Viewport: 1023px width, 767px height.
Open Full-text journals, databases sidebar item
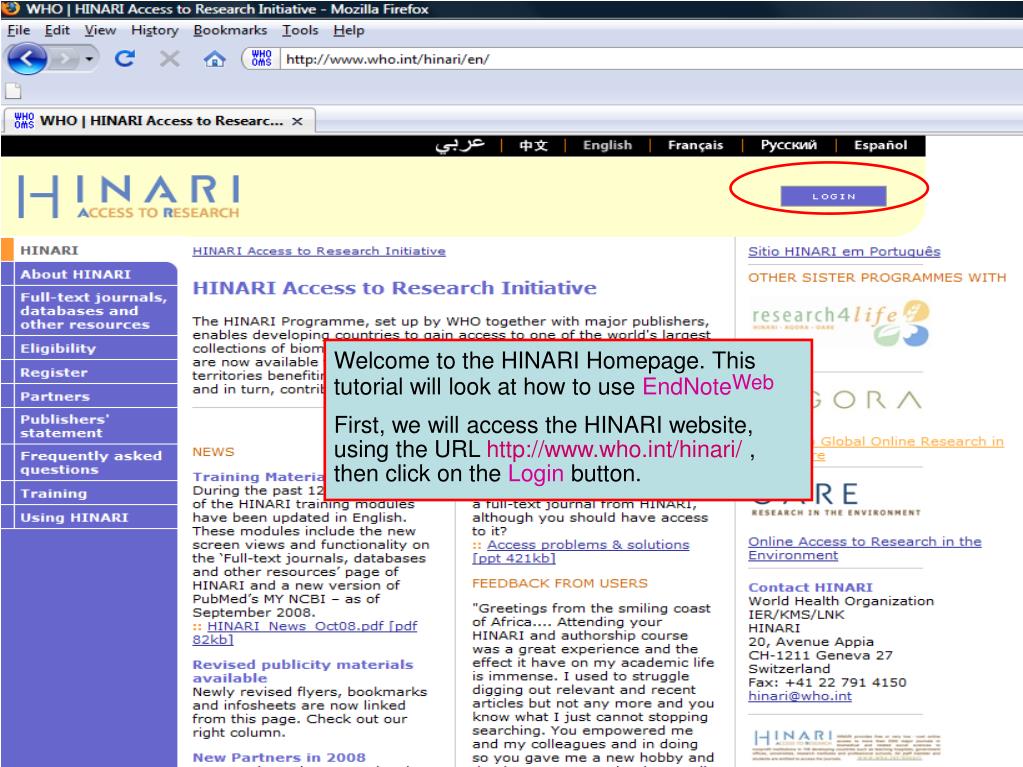point(89,311)
